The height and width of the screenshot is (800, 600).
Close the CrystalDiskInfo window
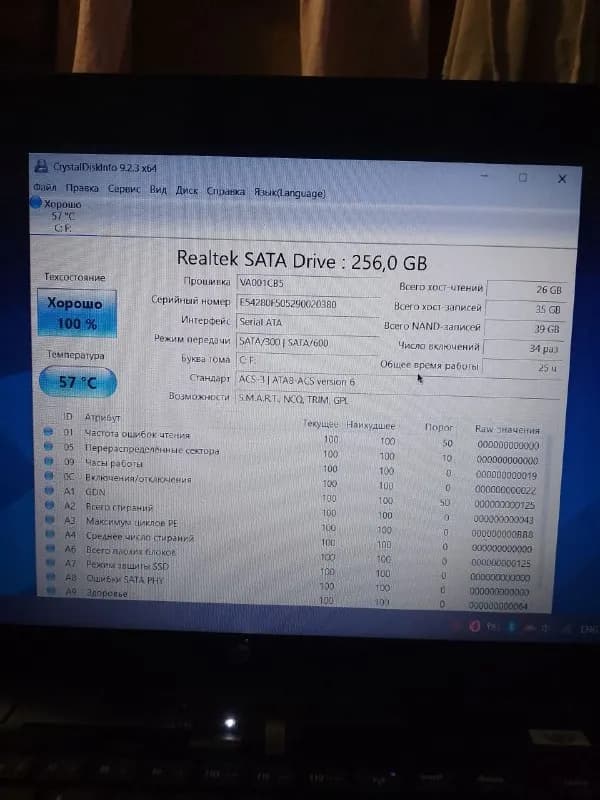pos(562,179)
